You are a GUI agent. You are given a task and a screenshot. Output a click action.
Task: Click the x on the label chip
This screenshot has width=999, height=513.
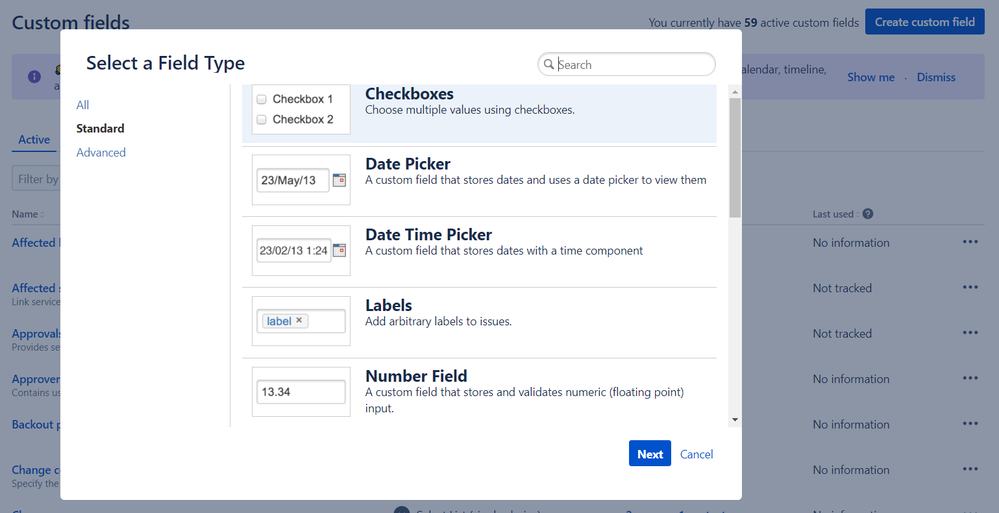(299, 321)
